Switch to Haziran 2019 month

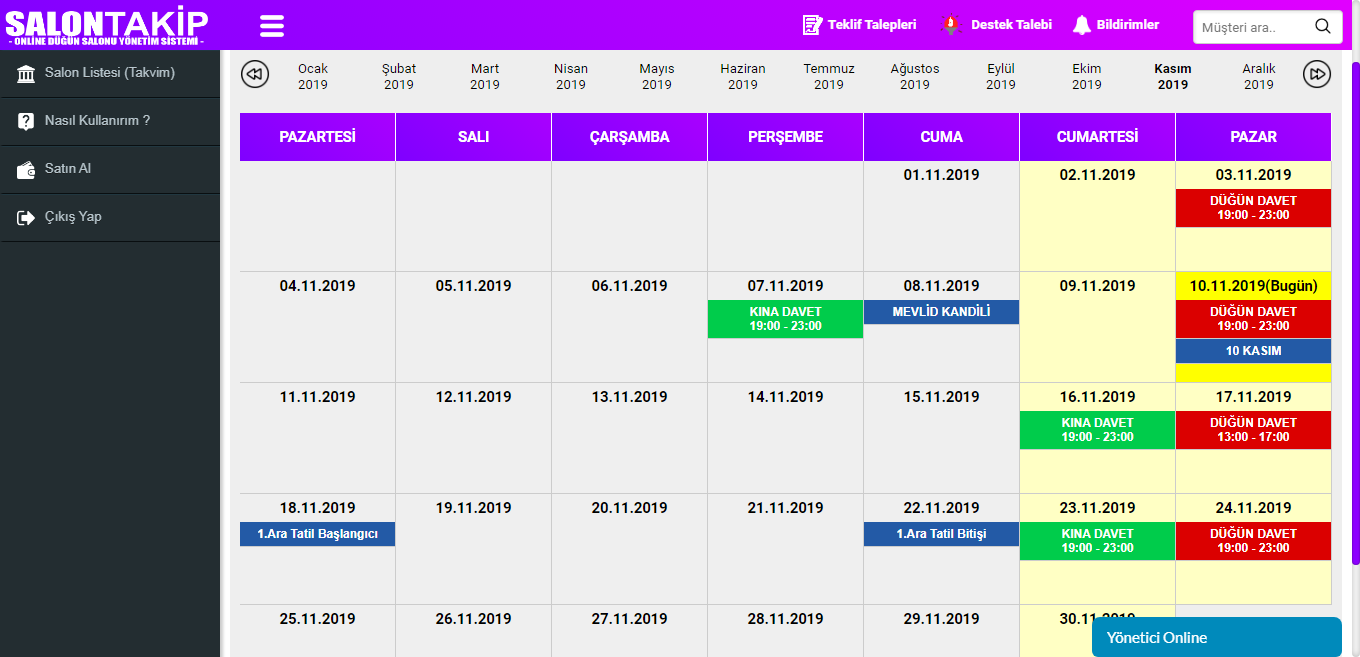(743, 77)
